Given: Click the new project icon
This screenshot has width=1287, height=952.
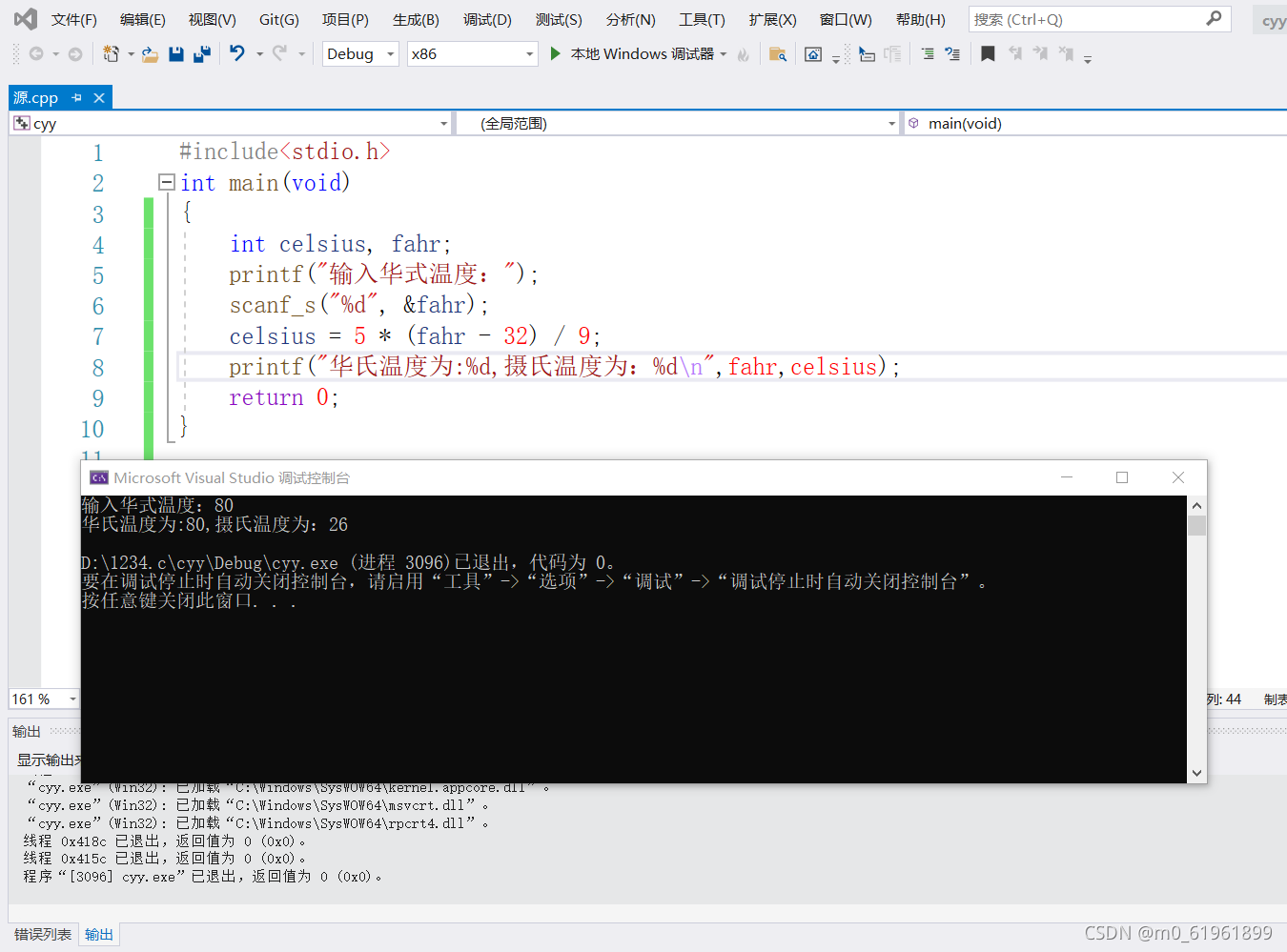Looking at the screenshot, I should [x=112, y=54].
